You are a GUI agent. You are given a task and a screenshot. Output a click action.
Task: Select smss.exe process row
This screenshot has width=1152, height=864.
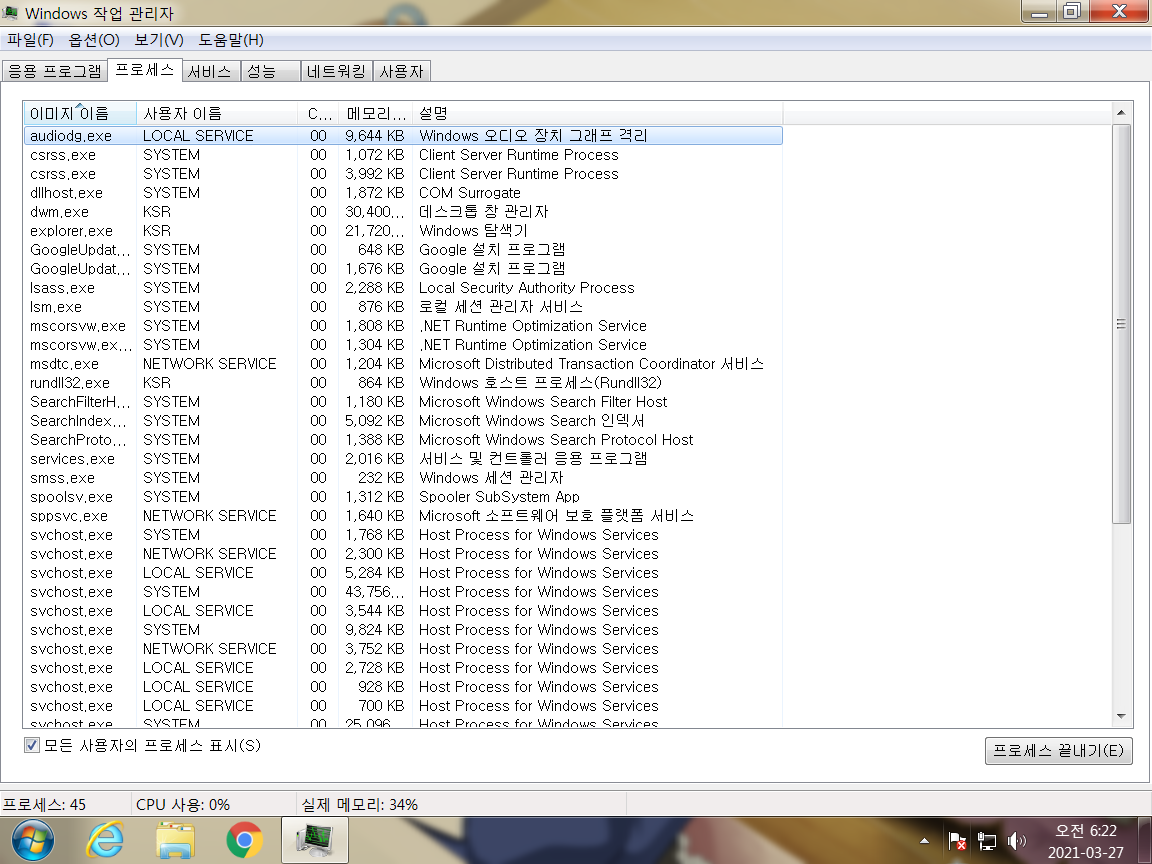(403, 478)
